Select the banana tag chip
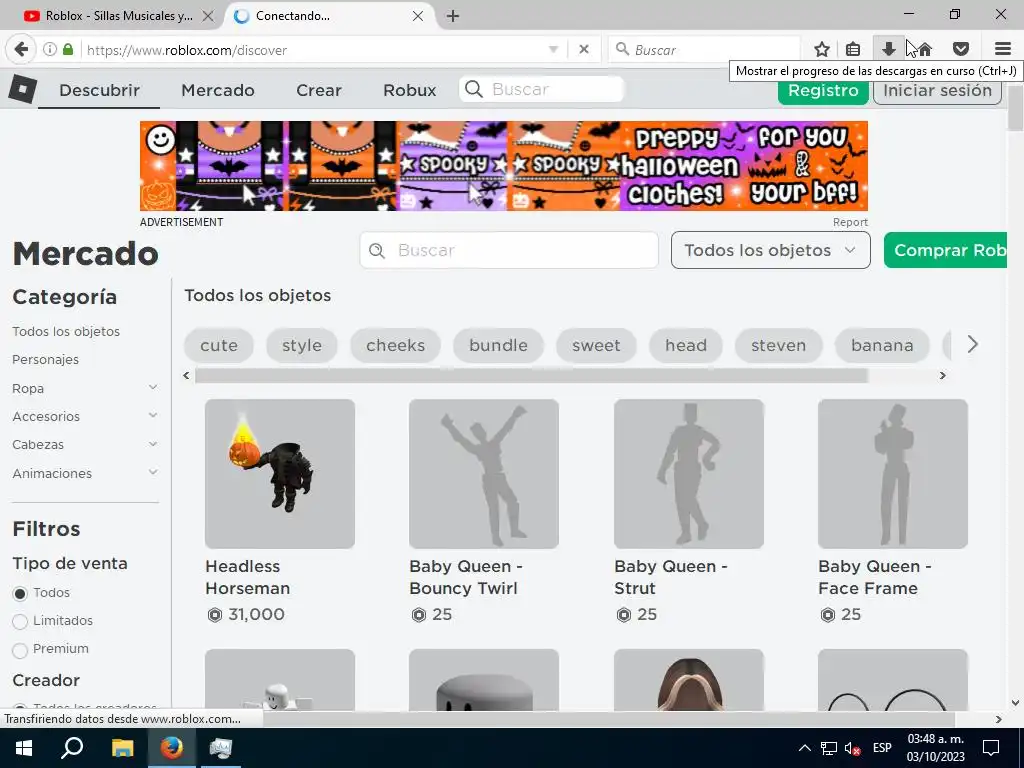Screen dimensions: 1024x768 [x=882, y=345]
